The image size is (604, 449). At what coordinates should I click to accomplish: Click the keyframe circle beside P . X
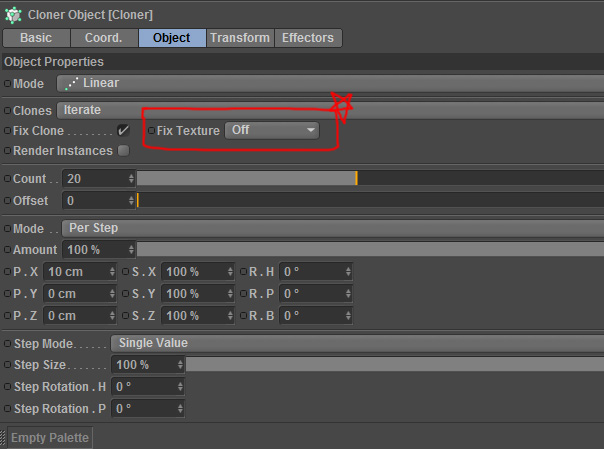coord(7,271)
